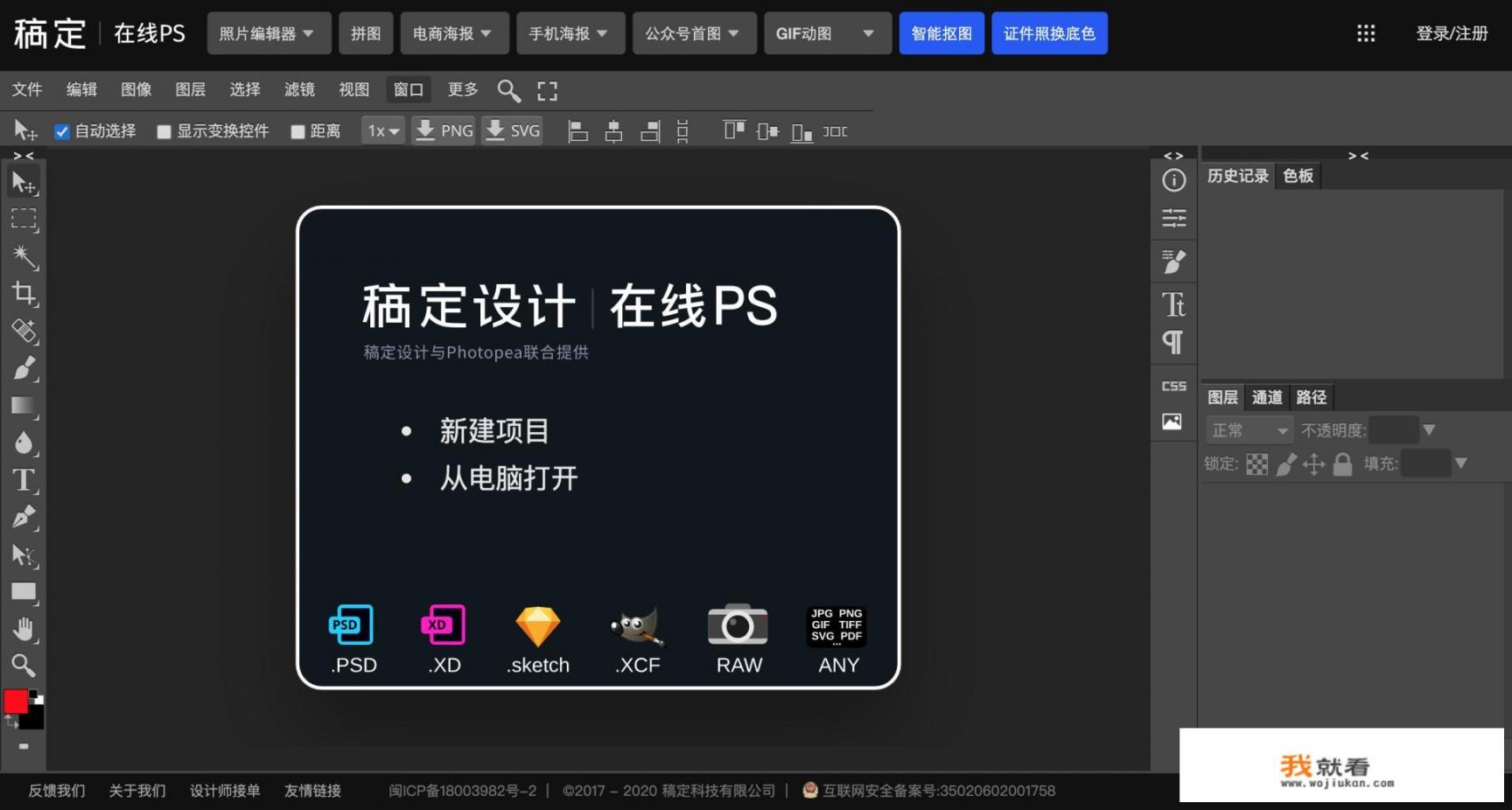Select the Crop tool
Screen dimensions: 1512x810
[24, 293]
